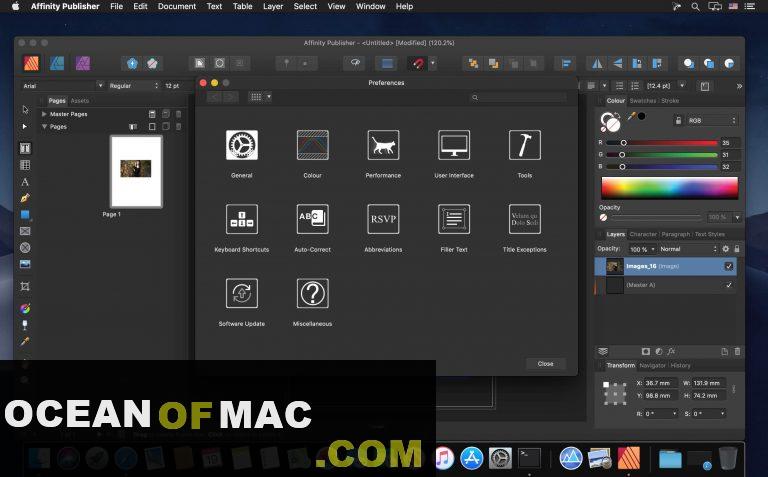Viewport: 768px width, 477px height.
Task: Switch to the Swatches tab
Action: (x=643, y=101)
